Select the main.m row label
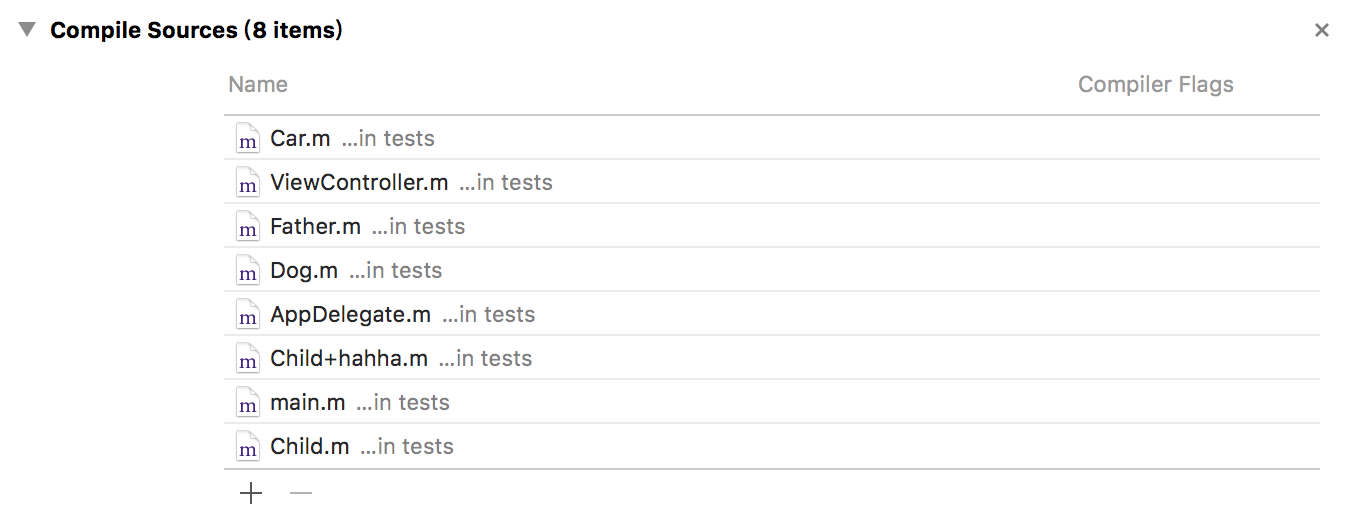Screen dimensions: 1350x524 tap(308, 403)
